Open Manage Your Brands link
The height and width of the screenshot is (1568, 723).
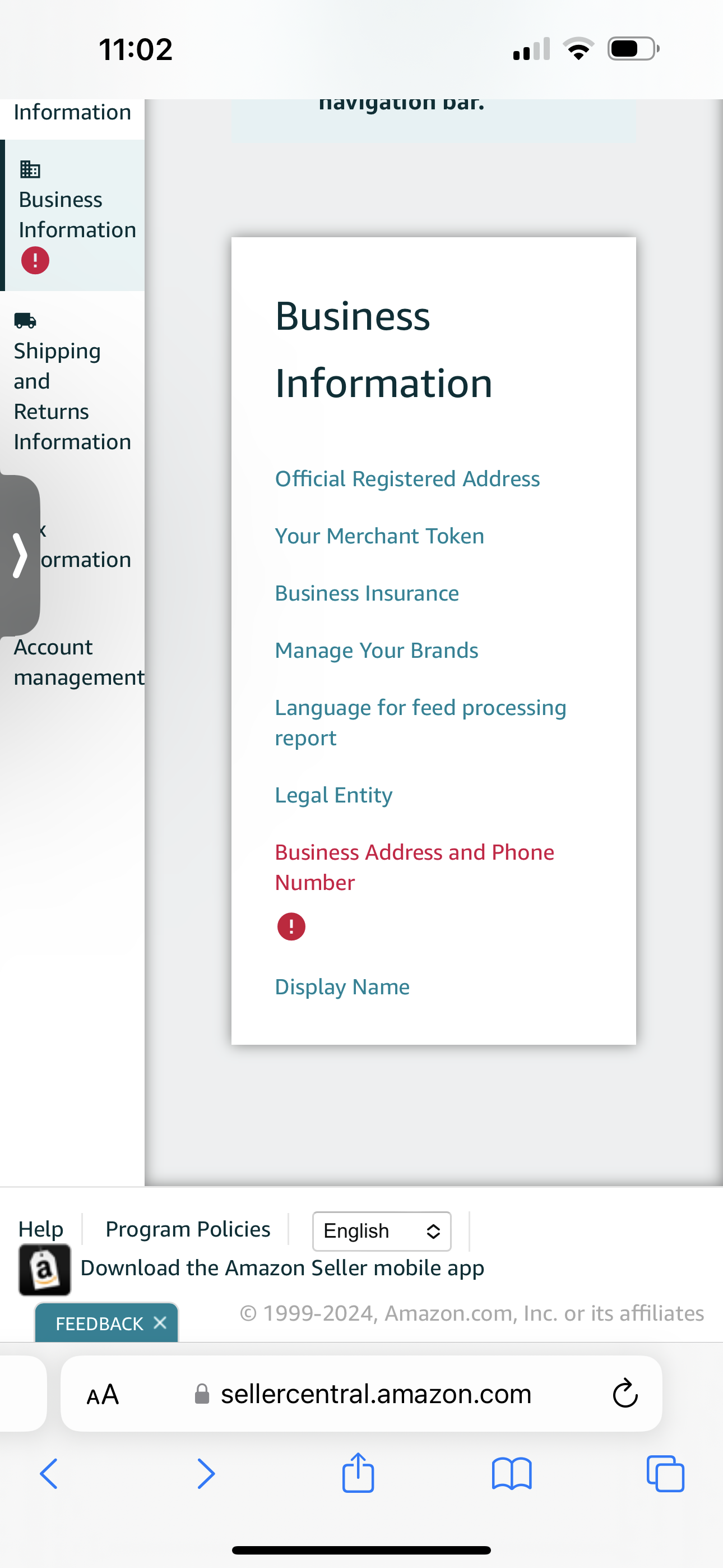[x=376, y=650]
